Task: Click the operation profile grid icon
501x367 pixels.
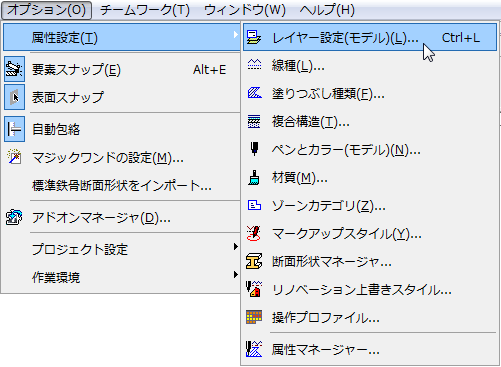Action: [254, 317]
